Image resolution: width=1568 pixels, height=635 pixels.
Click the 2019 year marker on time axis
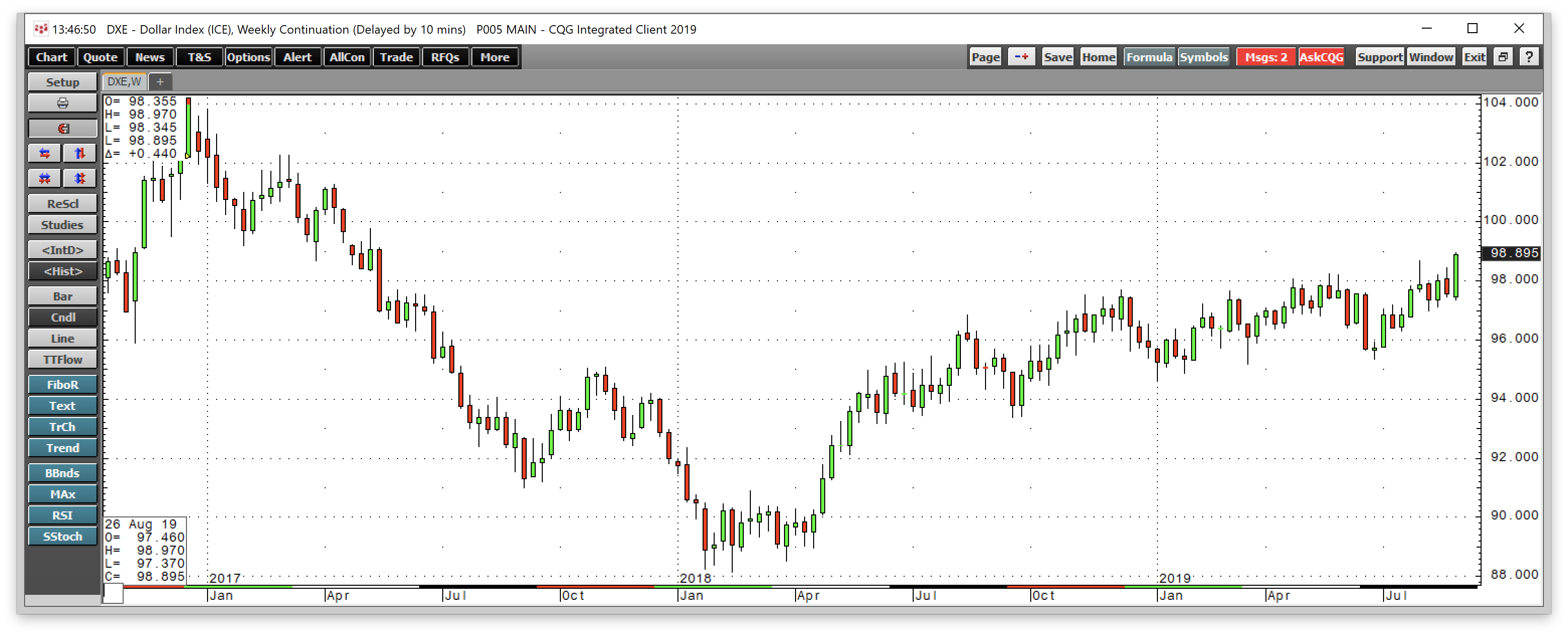pos(1175,578)
